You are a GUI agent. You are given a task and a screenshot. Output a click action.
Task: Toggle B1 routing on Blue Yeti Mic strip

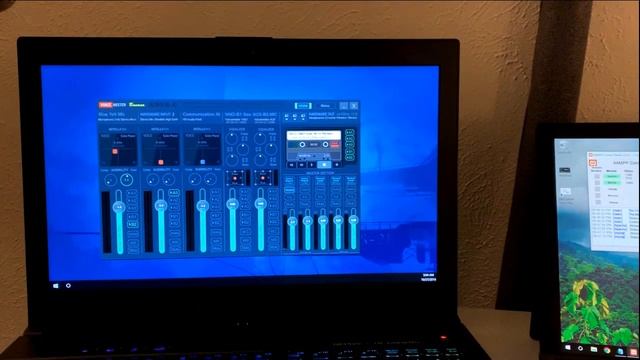[x=132, y=217]
